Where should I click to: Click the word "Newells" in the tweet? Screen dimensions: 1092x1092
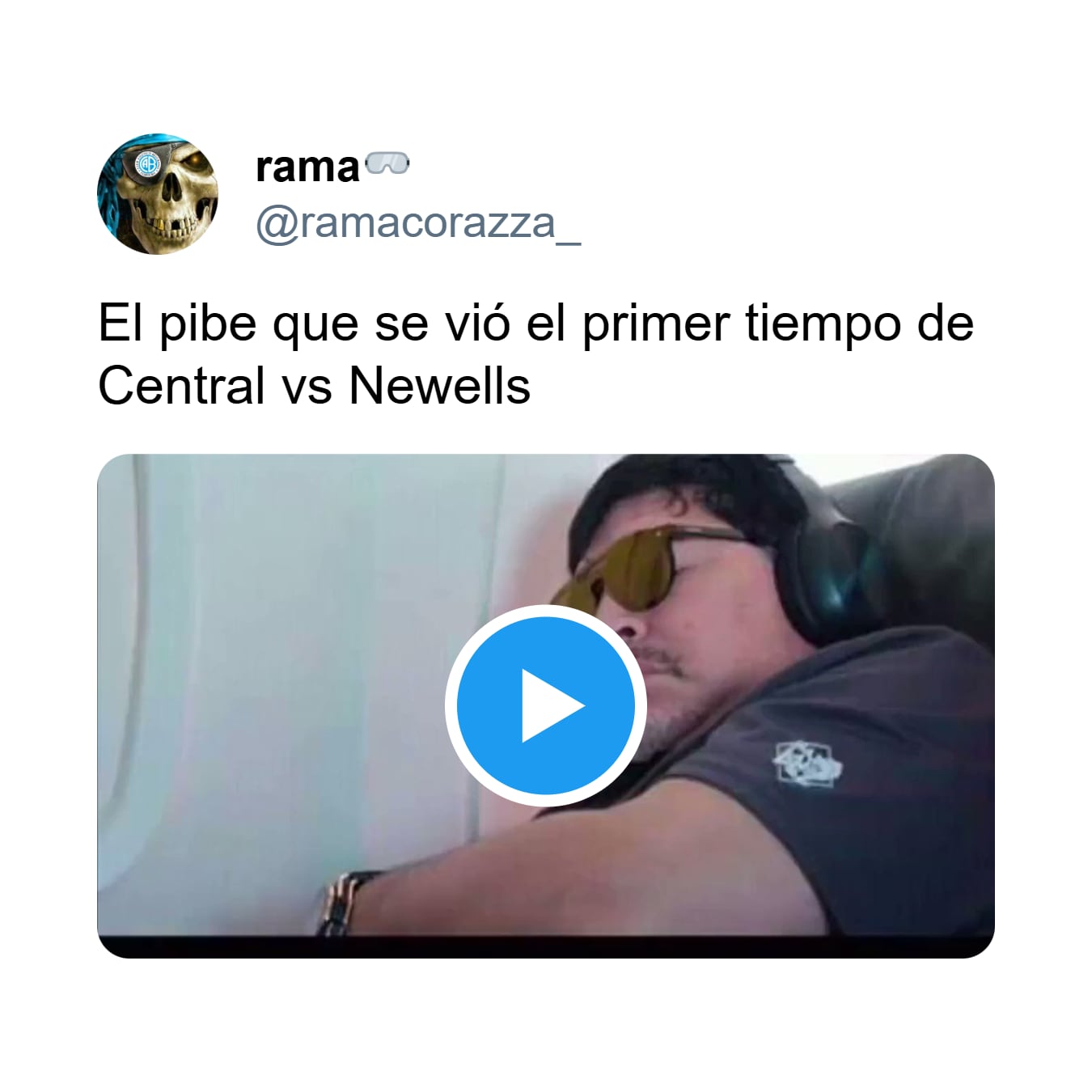(439, 386)
